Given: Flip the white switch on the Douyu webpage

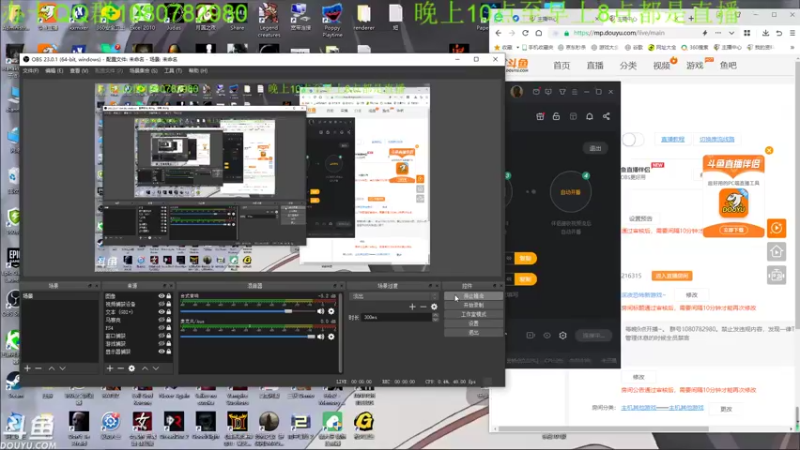Looking at the screenshot, I should click(x=633, y=139).
